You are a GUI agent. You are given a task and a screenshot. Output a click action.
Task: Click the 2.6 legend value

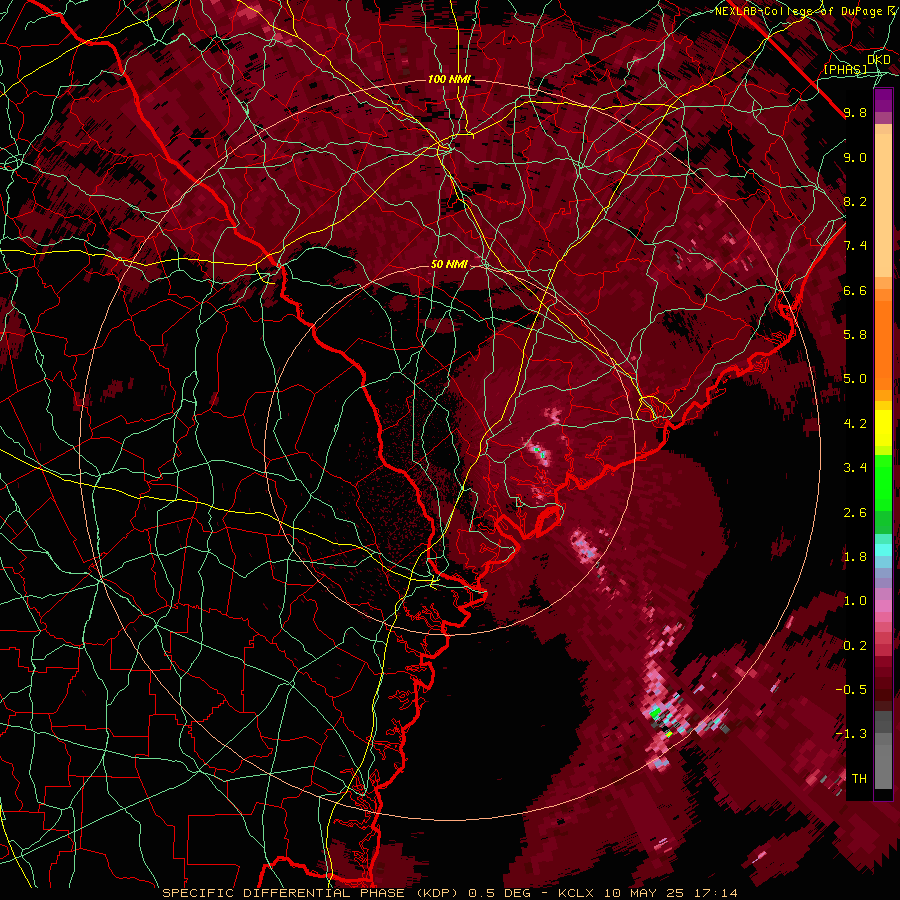(855, 513)
